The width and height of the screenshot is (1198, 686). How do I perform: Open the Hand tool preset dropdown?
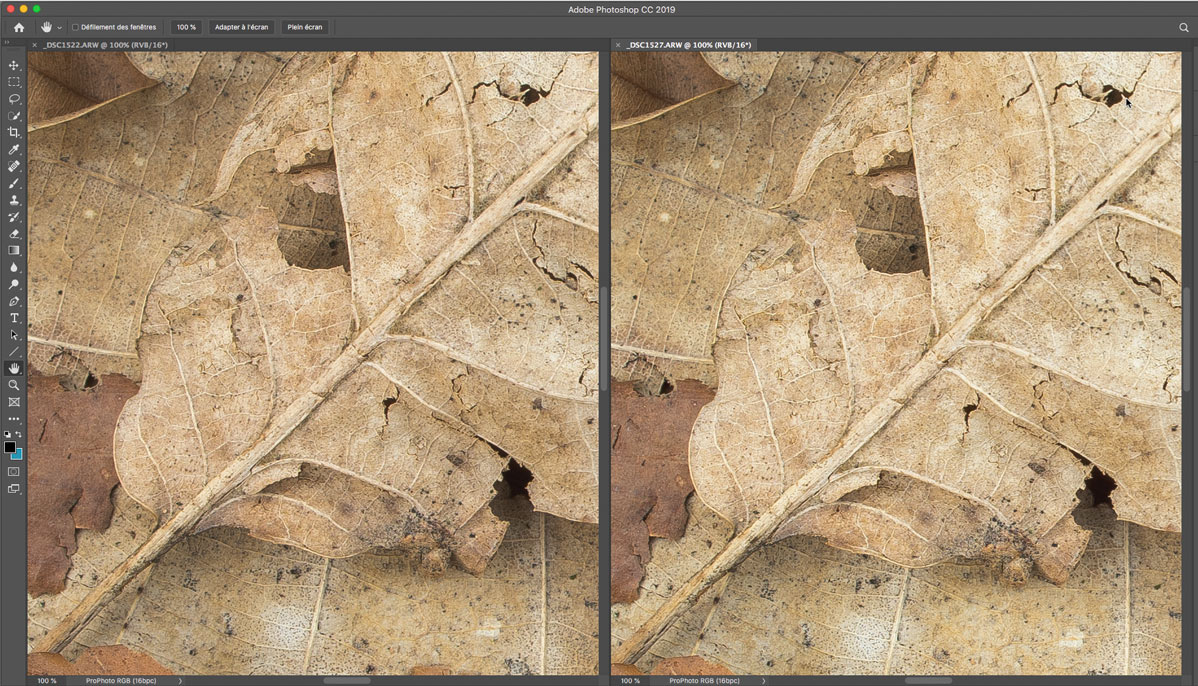point(59,27)
